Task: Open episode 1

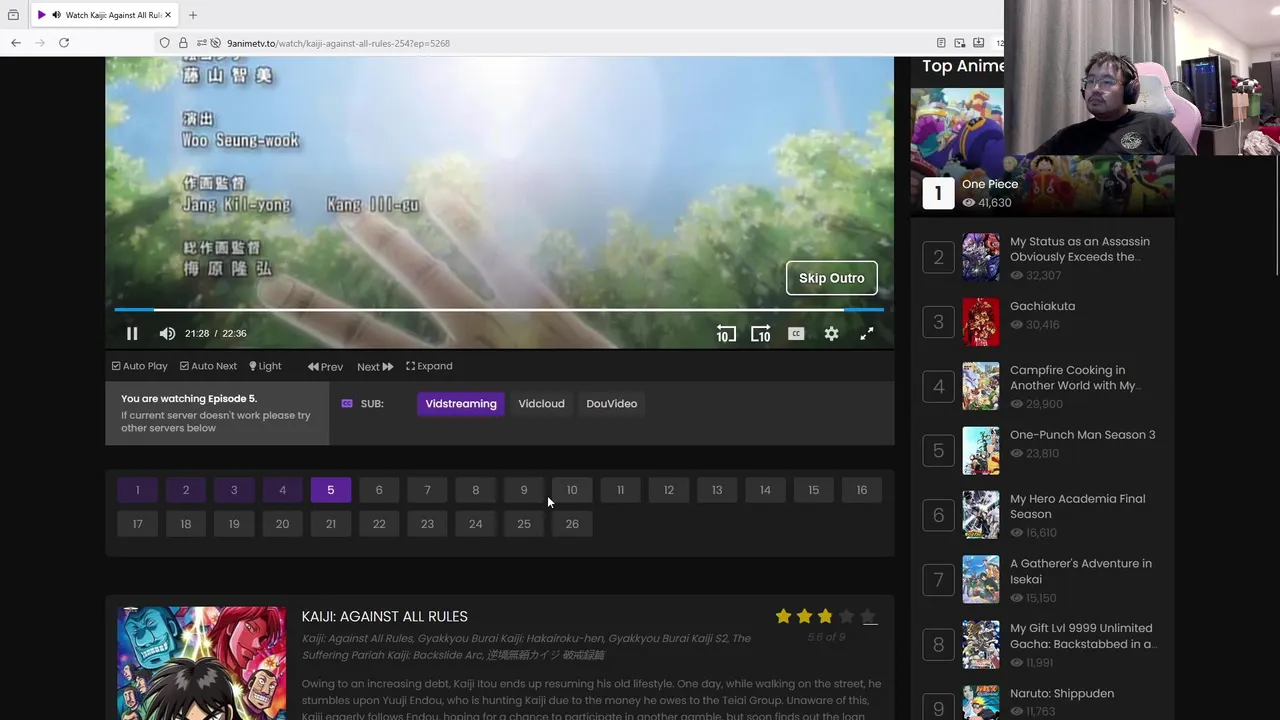Action: click(x=137, y=490)
